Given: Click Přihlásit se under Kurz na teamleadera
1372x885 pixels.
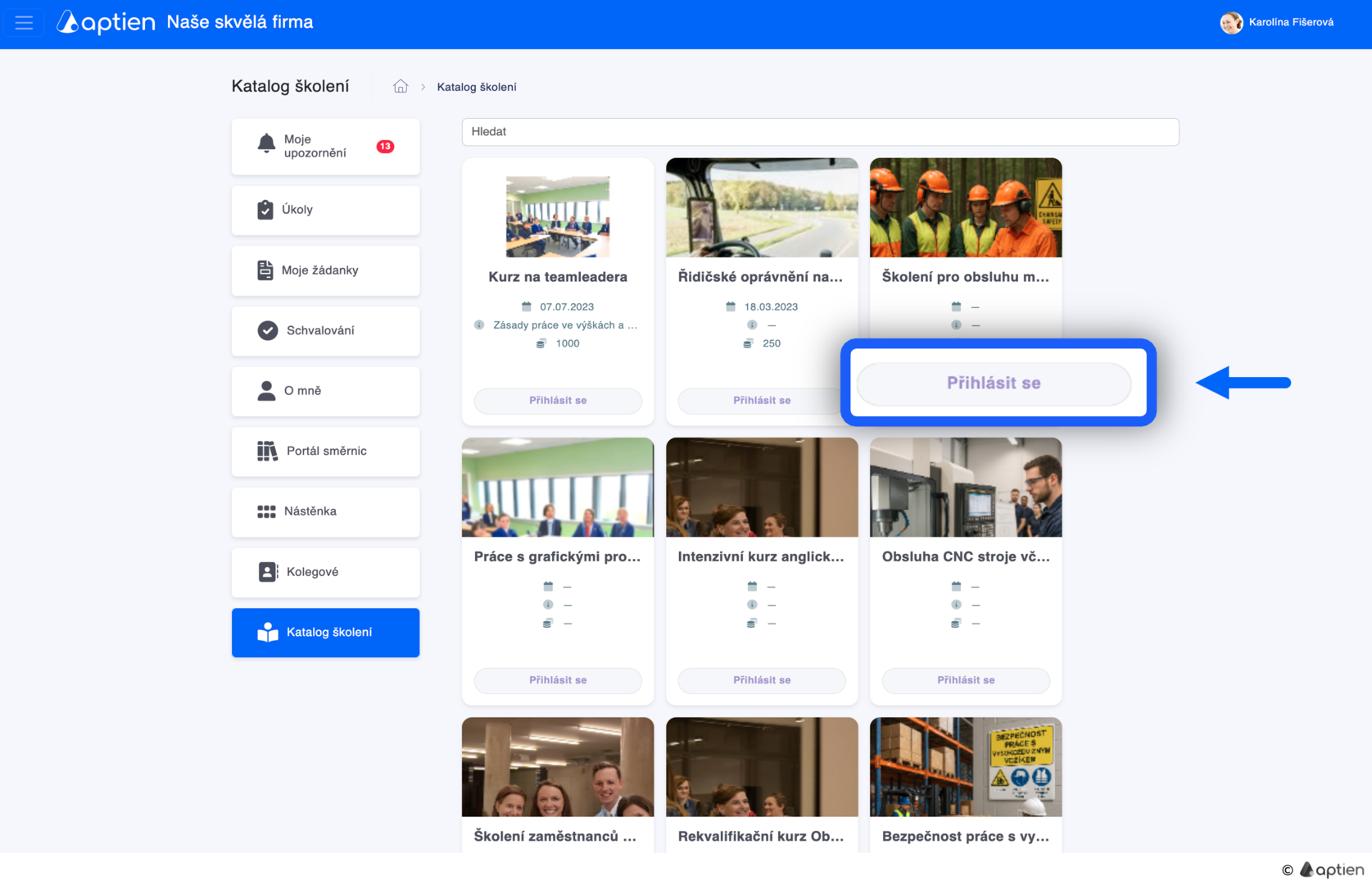Looking at the screenshot, I should tap(558, 401).
